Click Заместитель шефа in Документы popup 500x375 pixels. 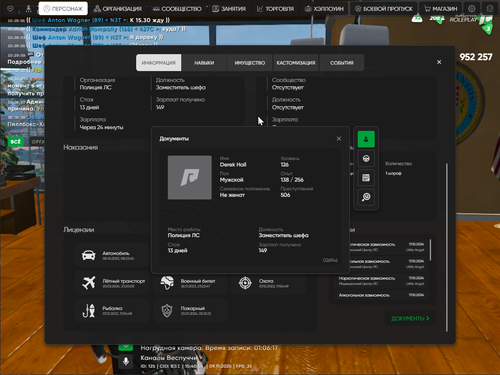tap(284, 235)
